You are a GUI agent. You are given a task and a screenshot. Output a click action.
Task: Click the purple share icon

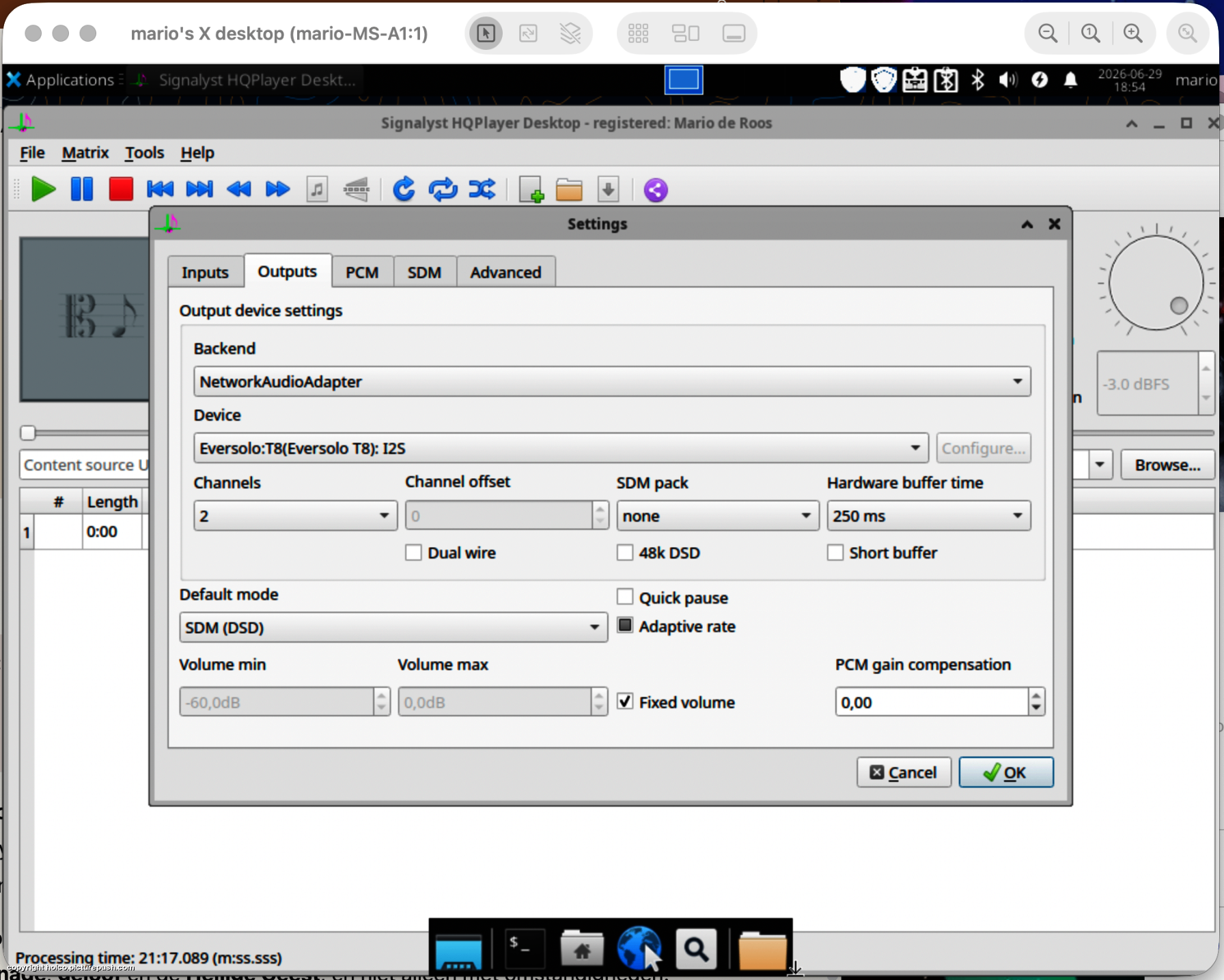(x=656, y=190)
